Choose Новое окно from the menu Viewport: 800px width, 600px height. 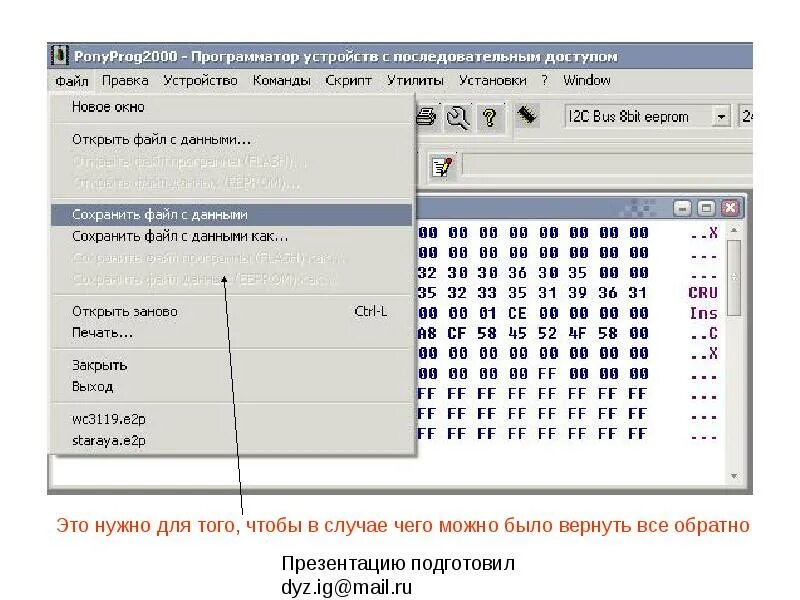click(x=231, y=107)
